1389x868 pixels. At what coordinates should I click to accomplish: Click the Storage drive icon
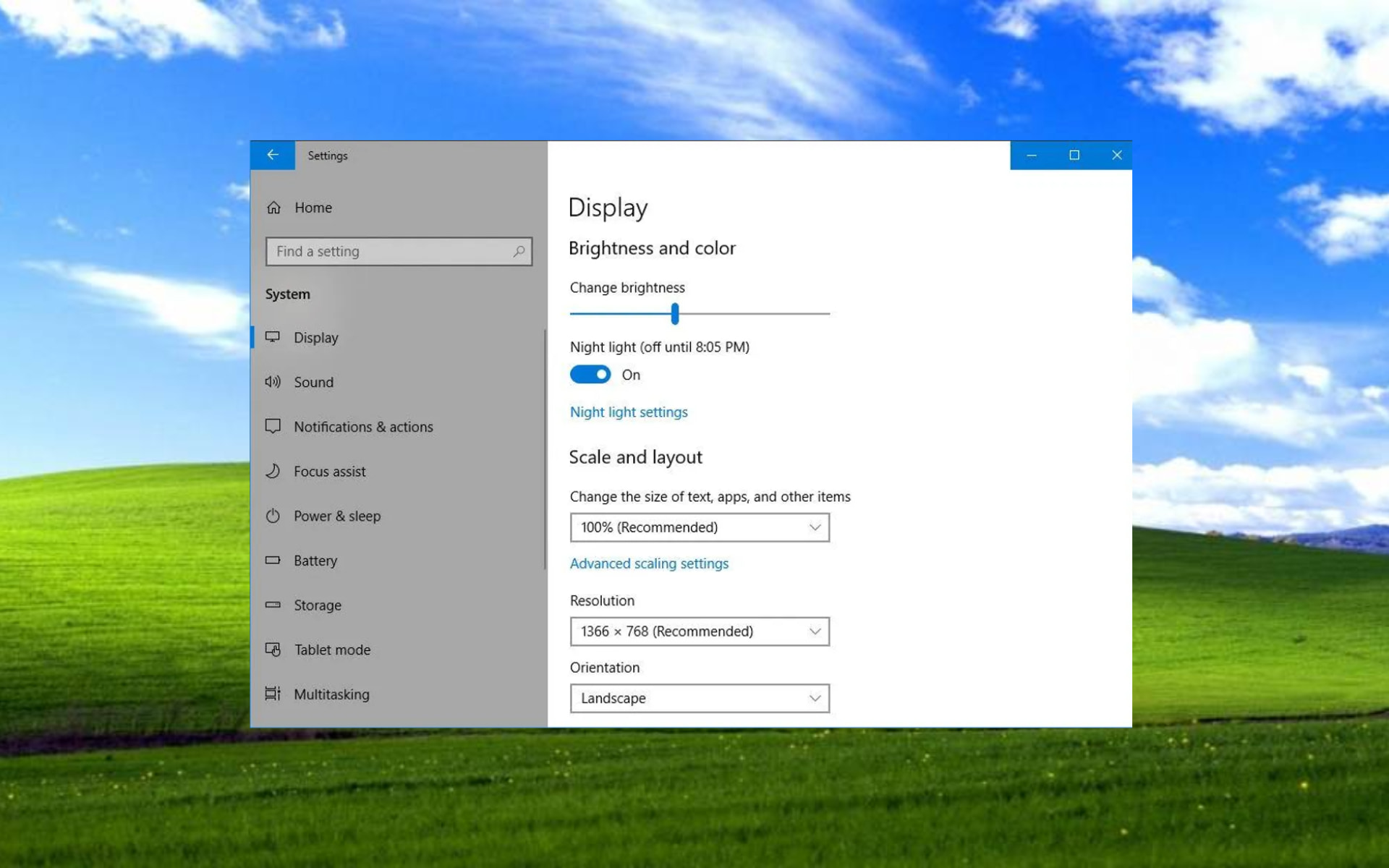[273, 605]
